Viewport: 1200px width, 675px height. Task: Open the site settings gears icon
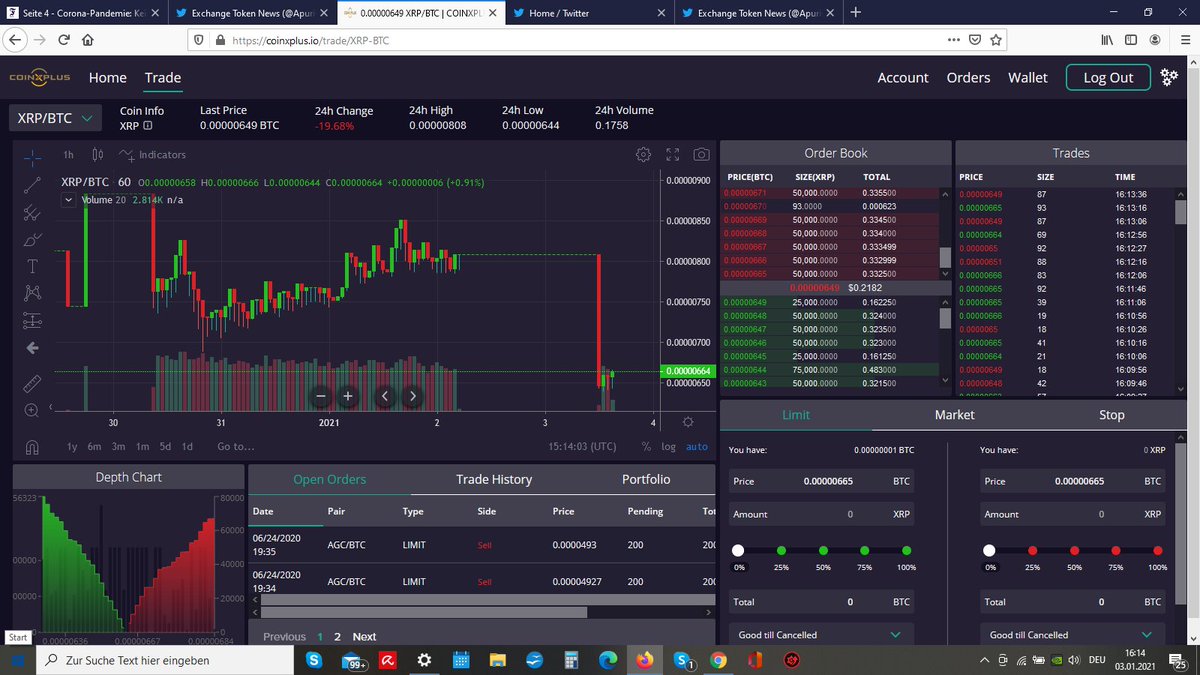pos(1169,77)
